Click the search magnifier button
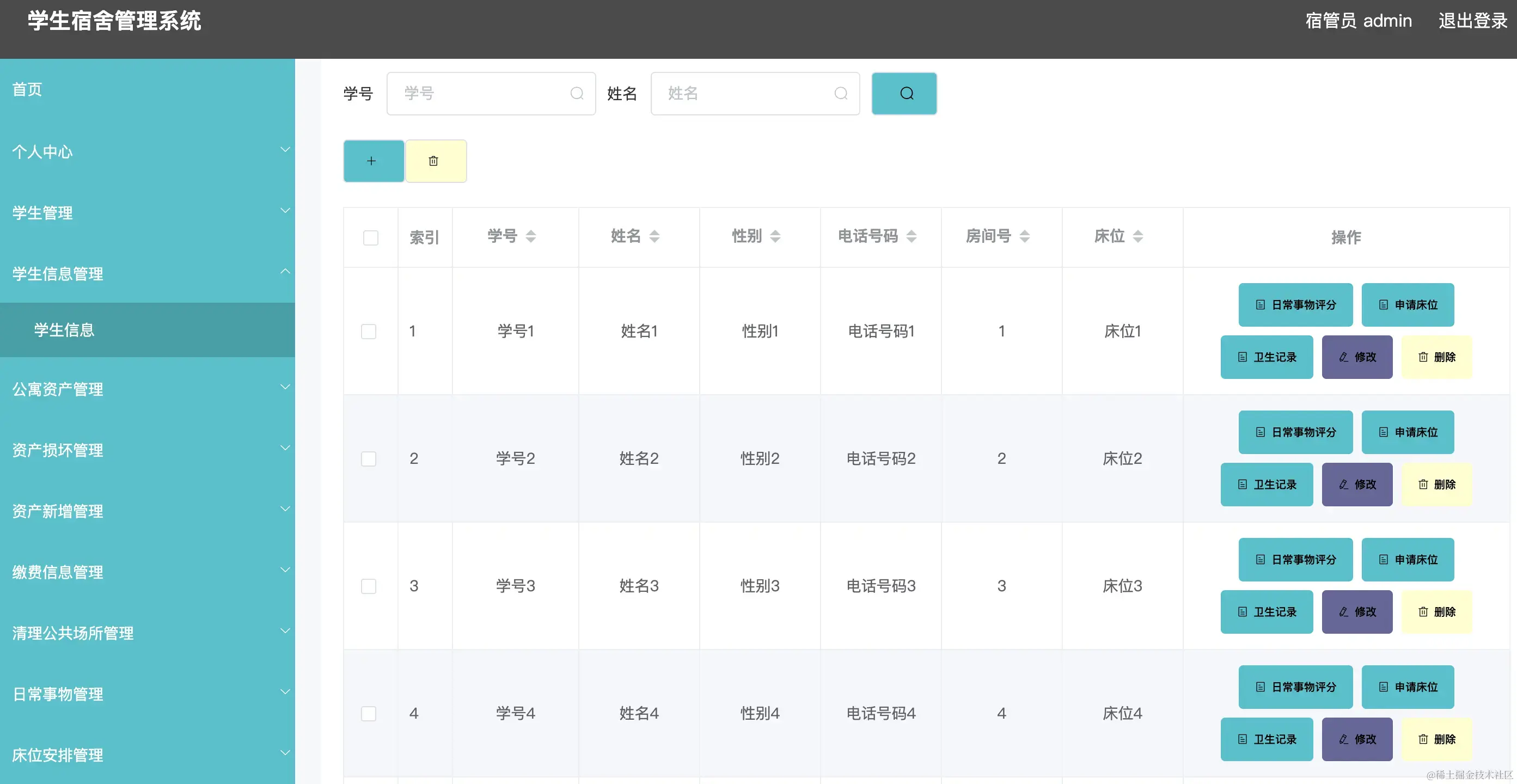This screenshot has height=784, width=1517. point(904,93)
